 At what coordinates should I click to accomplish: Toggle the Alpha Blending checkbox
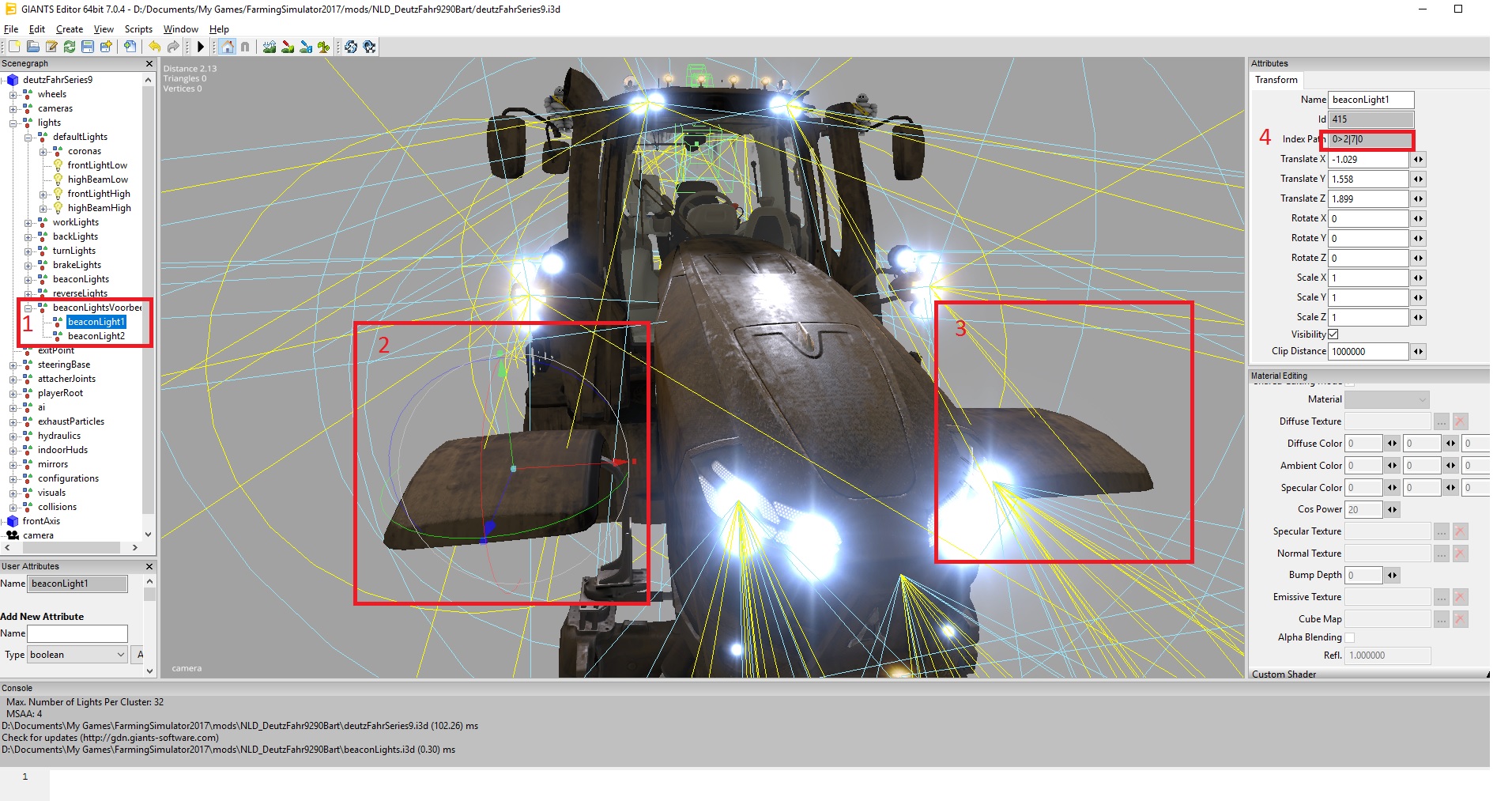pyautogui.click(x=1350, y=637)
